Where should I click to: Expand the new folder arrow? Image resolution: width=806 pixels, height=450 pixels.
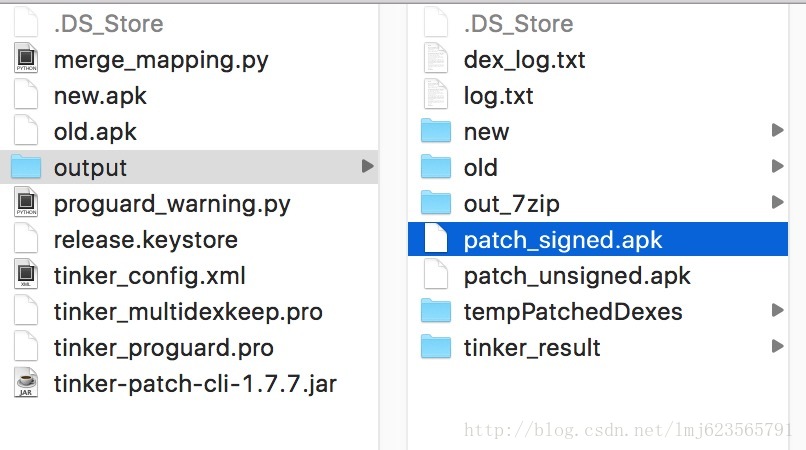click(777, 131)
